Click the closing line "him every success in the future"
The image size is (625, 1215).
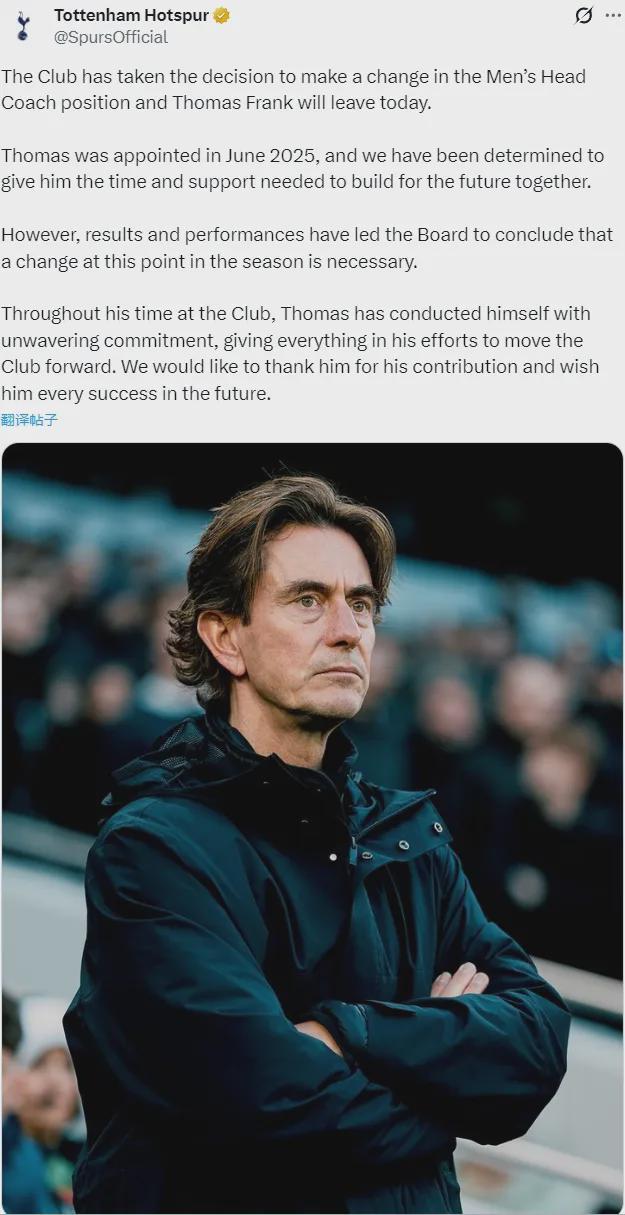[x=136, y=393]
